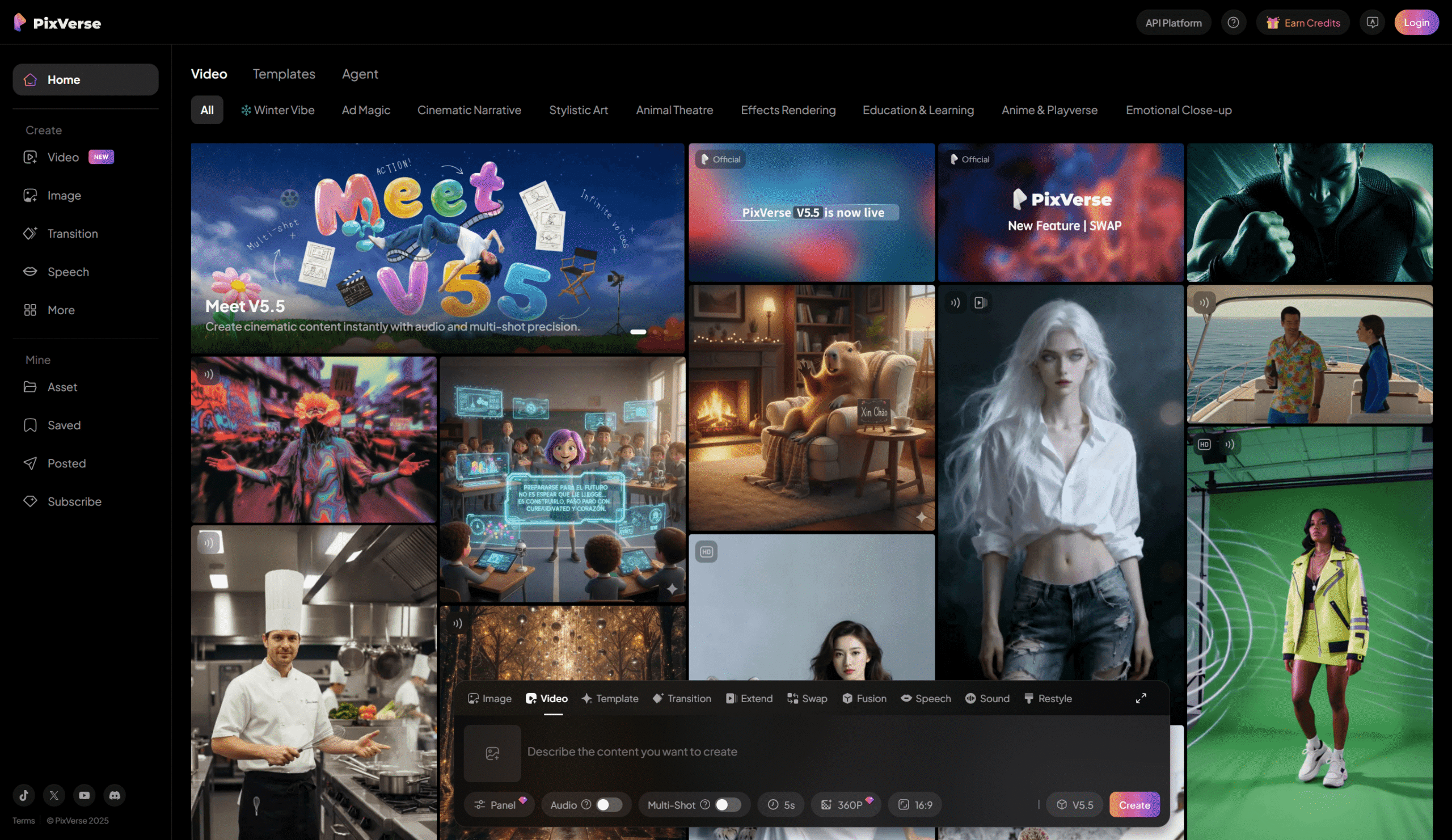Toggle the Multi-Shot switch

coord(728,804)
